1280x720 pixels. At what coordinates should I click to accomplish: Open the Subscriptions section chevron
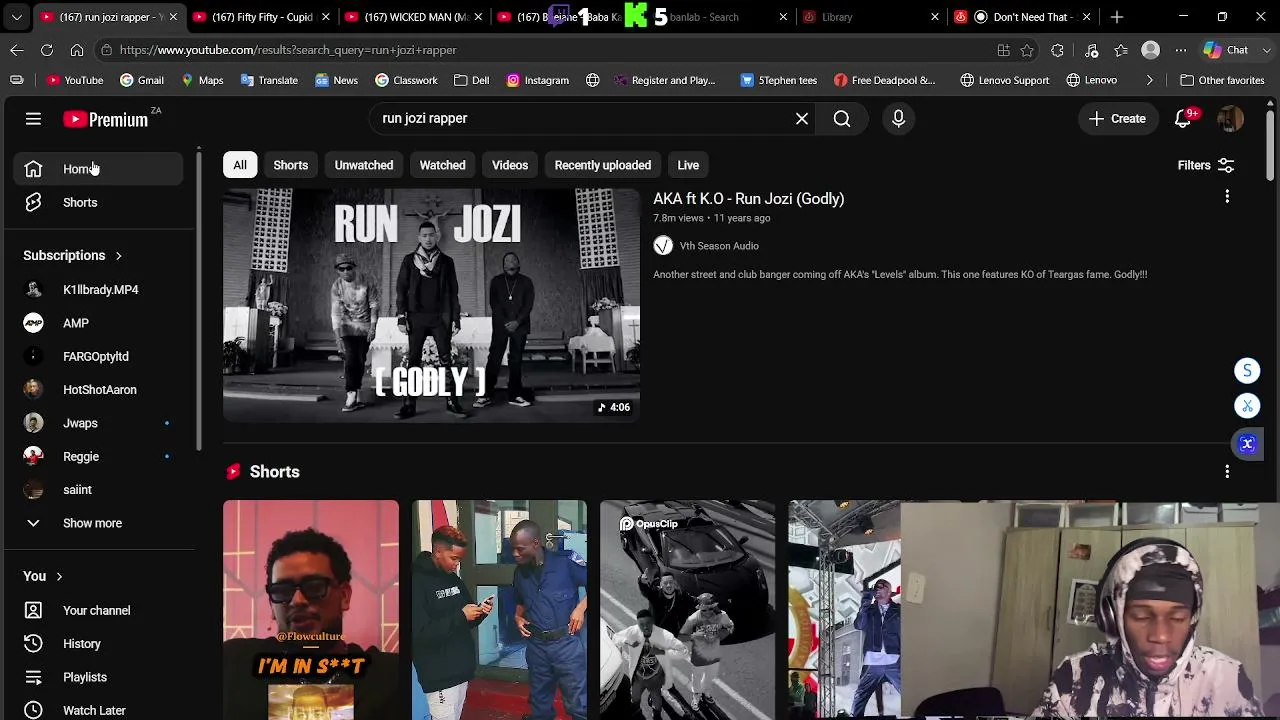(118, 256)
